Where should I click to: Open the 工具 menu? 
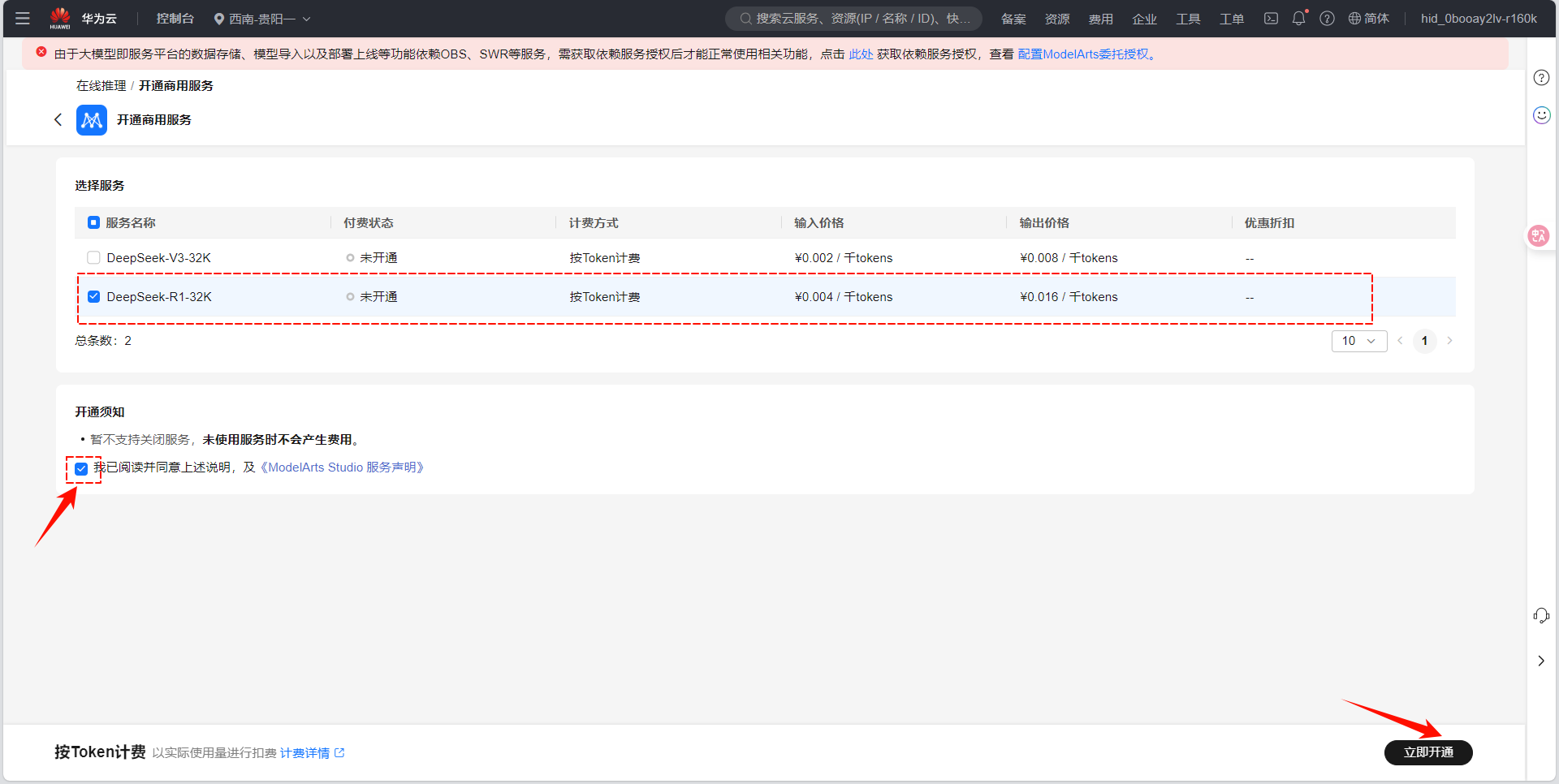pos(1189,19)
